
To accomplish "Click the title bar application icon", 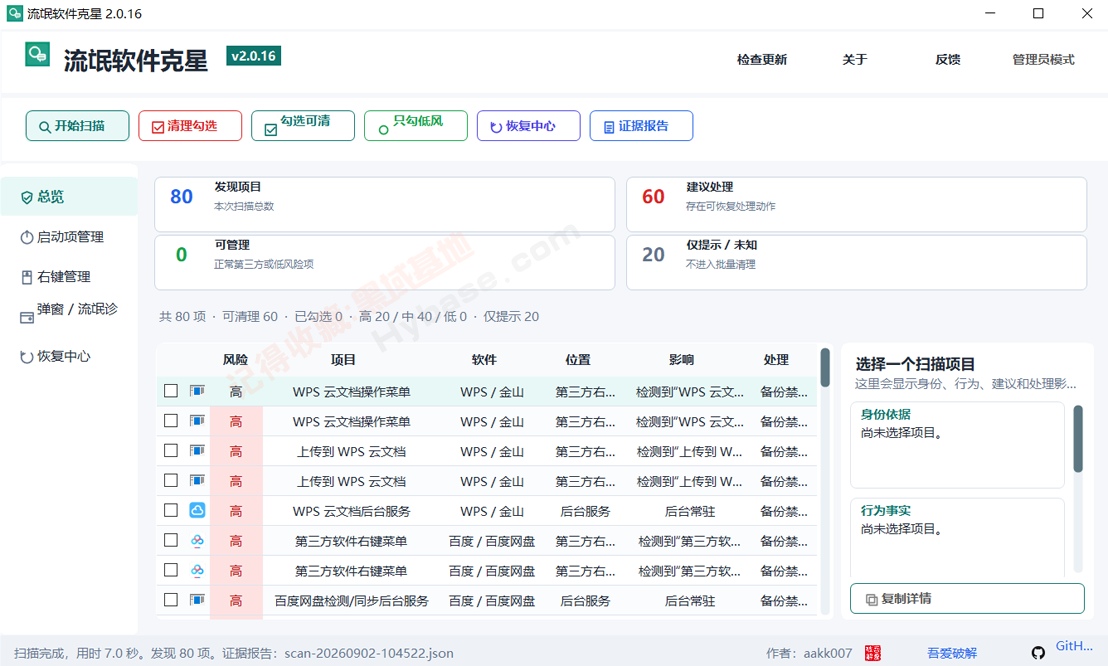I will coord(15,13).
